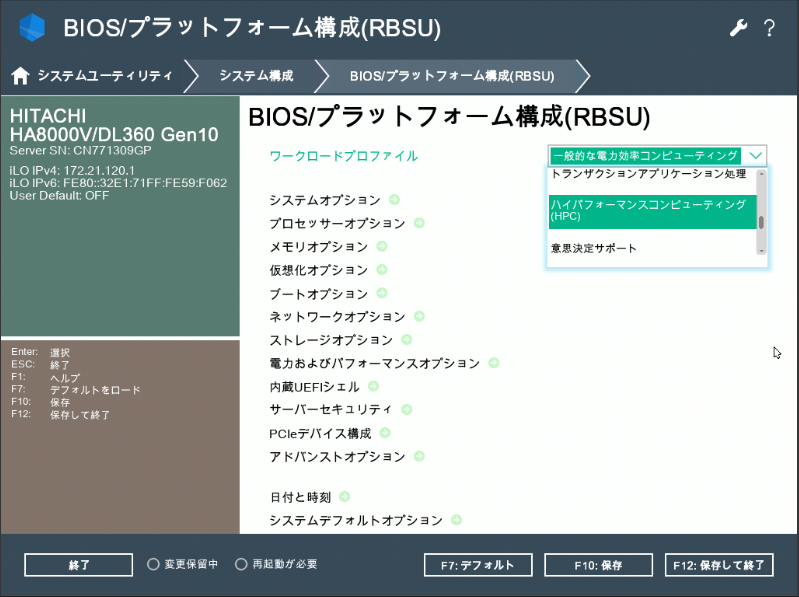The height and width of the screenshot is (597, 799).
Task: Click the 終了 button
Action: (78, 565)
